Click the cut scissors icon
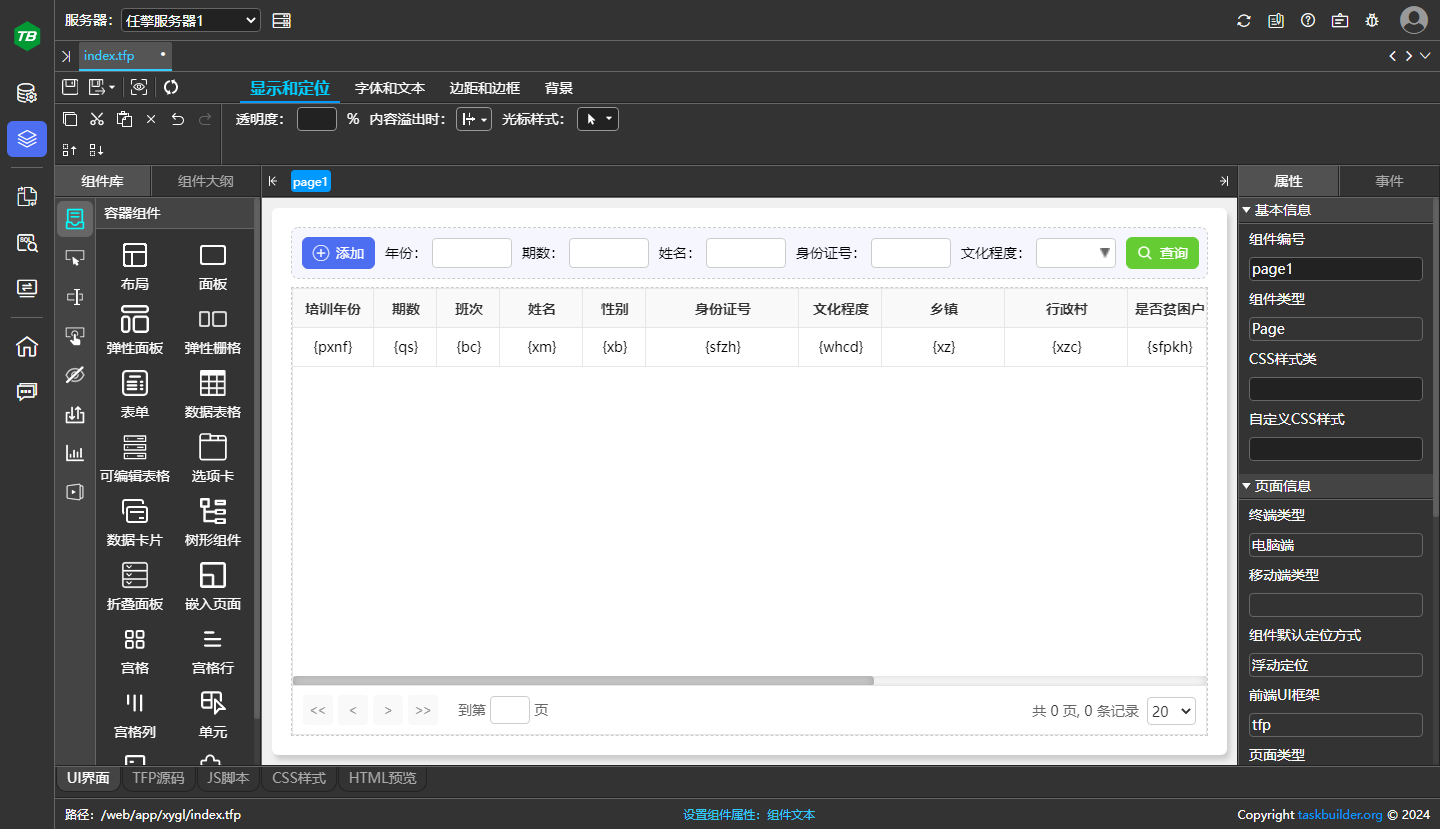This screenshot has height=829, width=1440. [x=97, y=119]
